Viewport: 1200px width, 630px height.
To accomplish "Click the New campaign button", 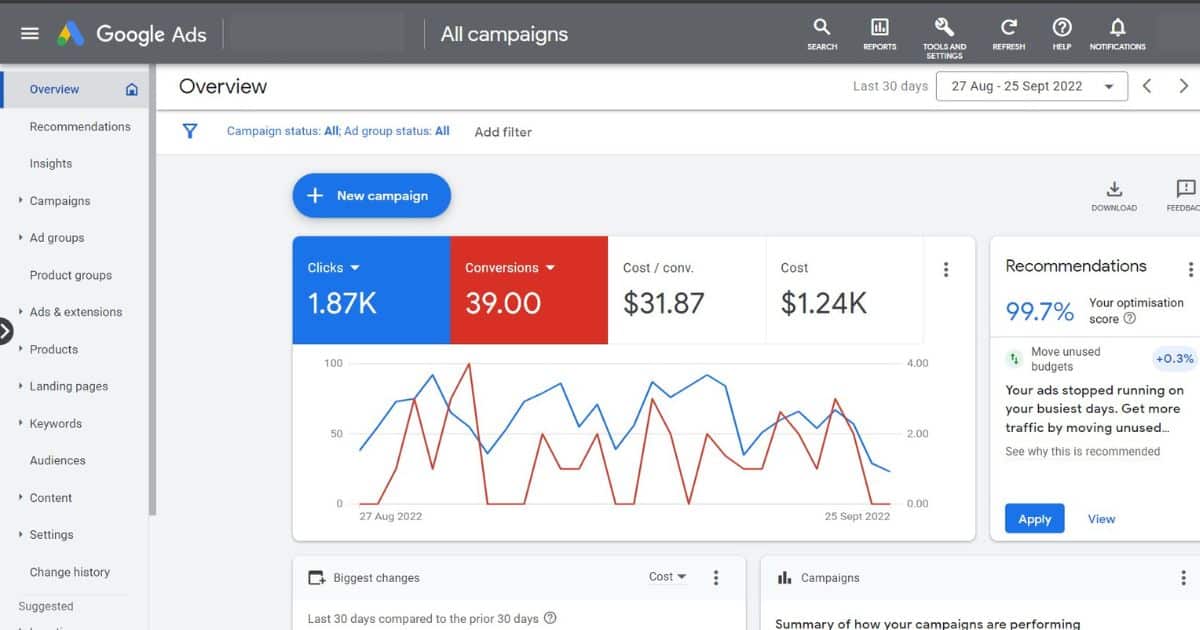I will (371, 195).
